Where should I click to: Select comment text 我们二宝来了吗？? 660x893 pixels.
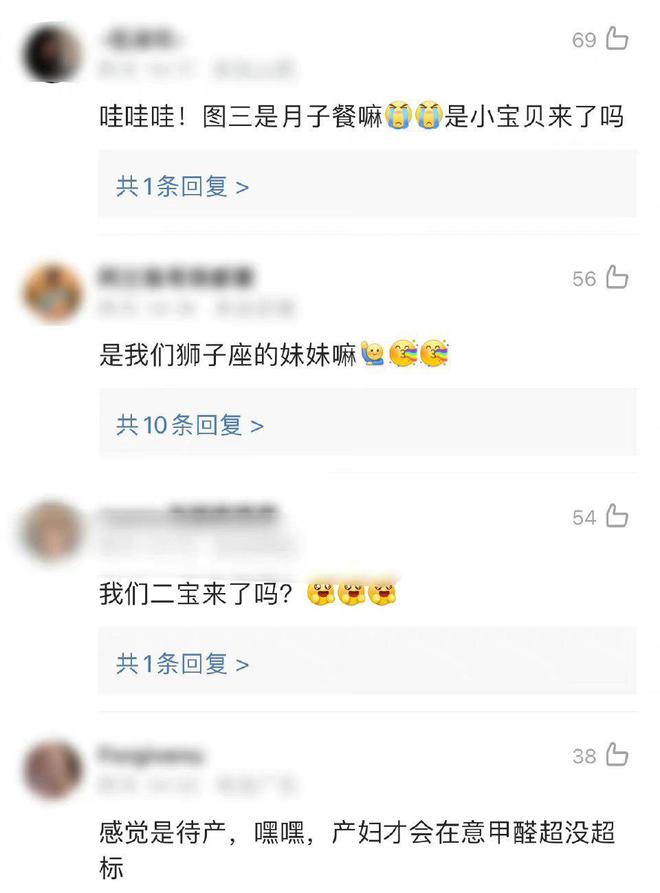pos(196,594)
